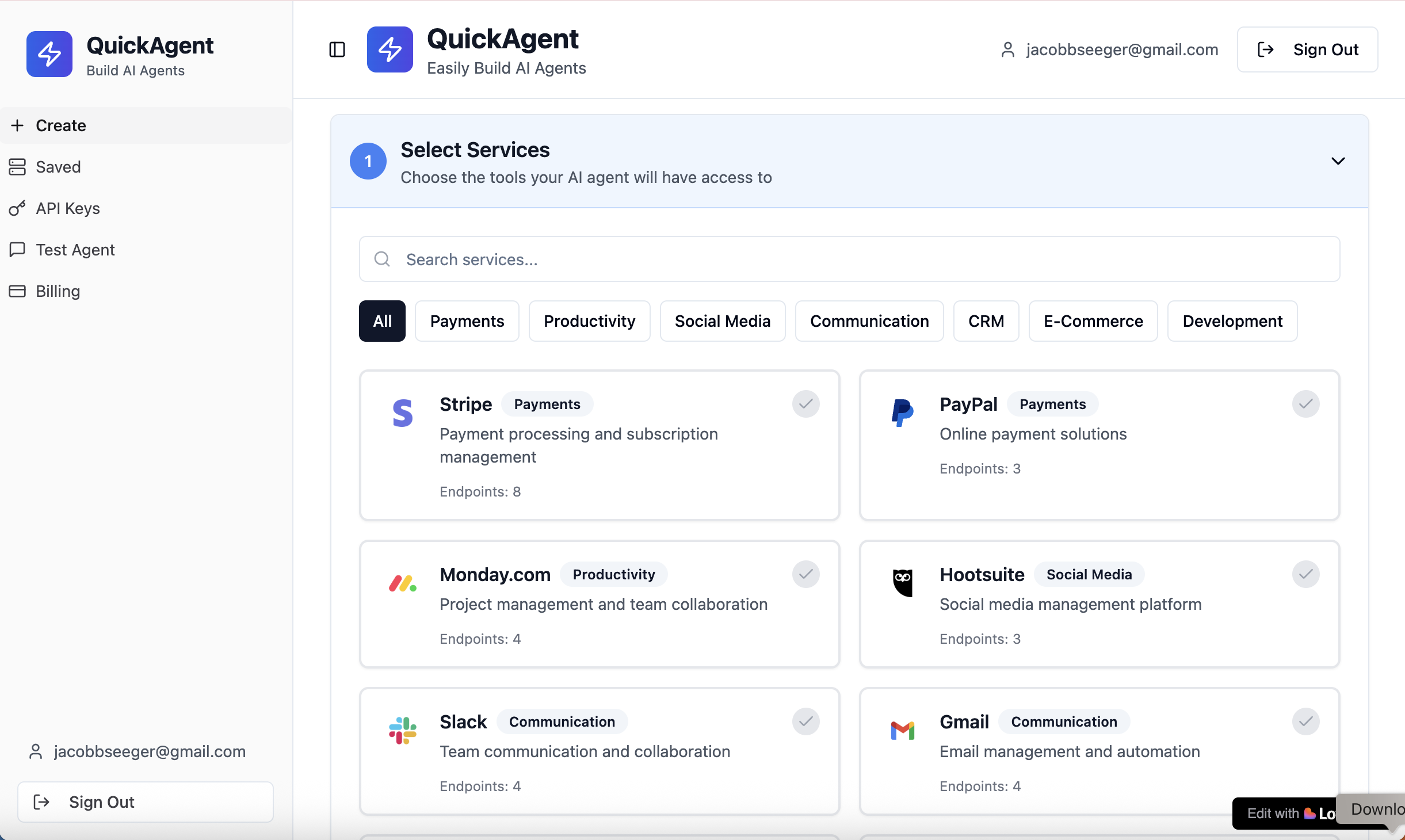
Task: Click the QuickAgent lightning logo in sidebar
Action: 49,54
